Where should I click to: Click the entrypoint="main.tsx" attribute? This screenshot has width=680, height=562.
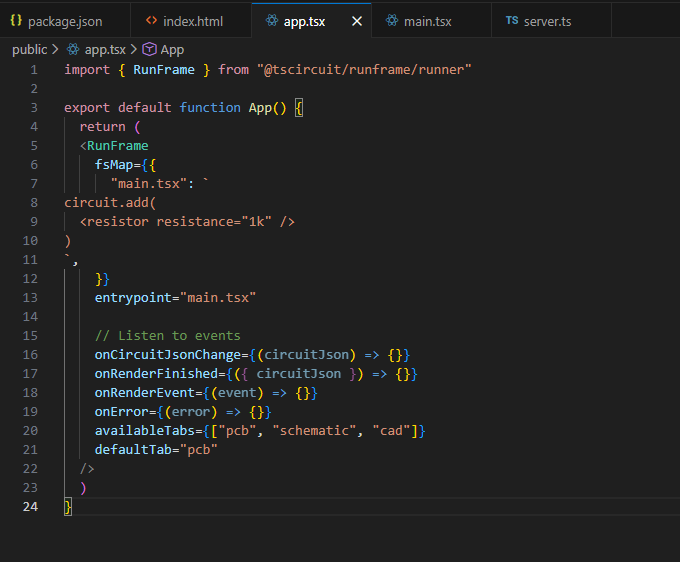point(175,297)
